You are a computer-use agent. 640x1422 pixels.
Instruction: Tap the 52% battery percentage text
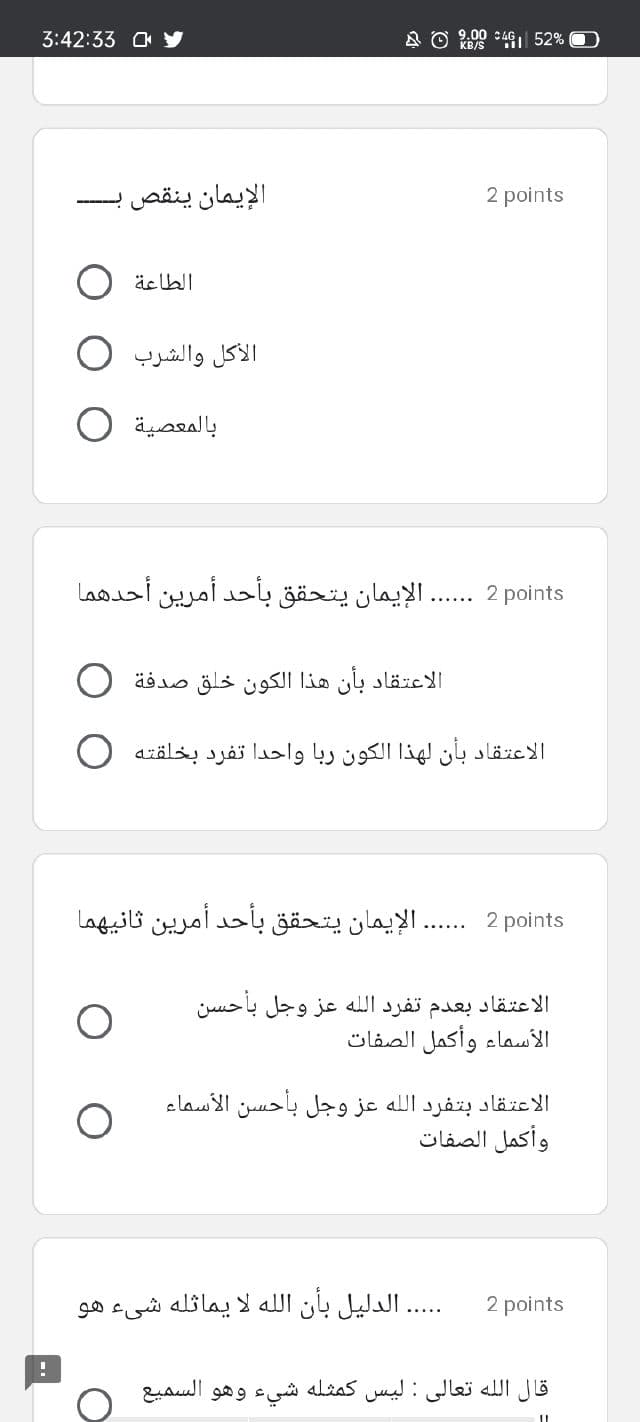[x=549, y=40]
